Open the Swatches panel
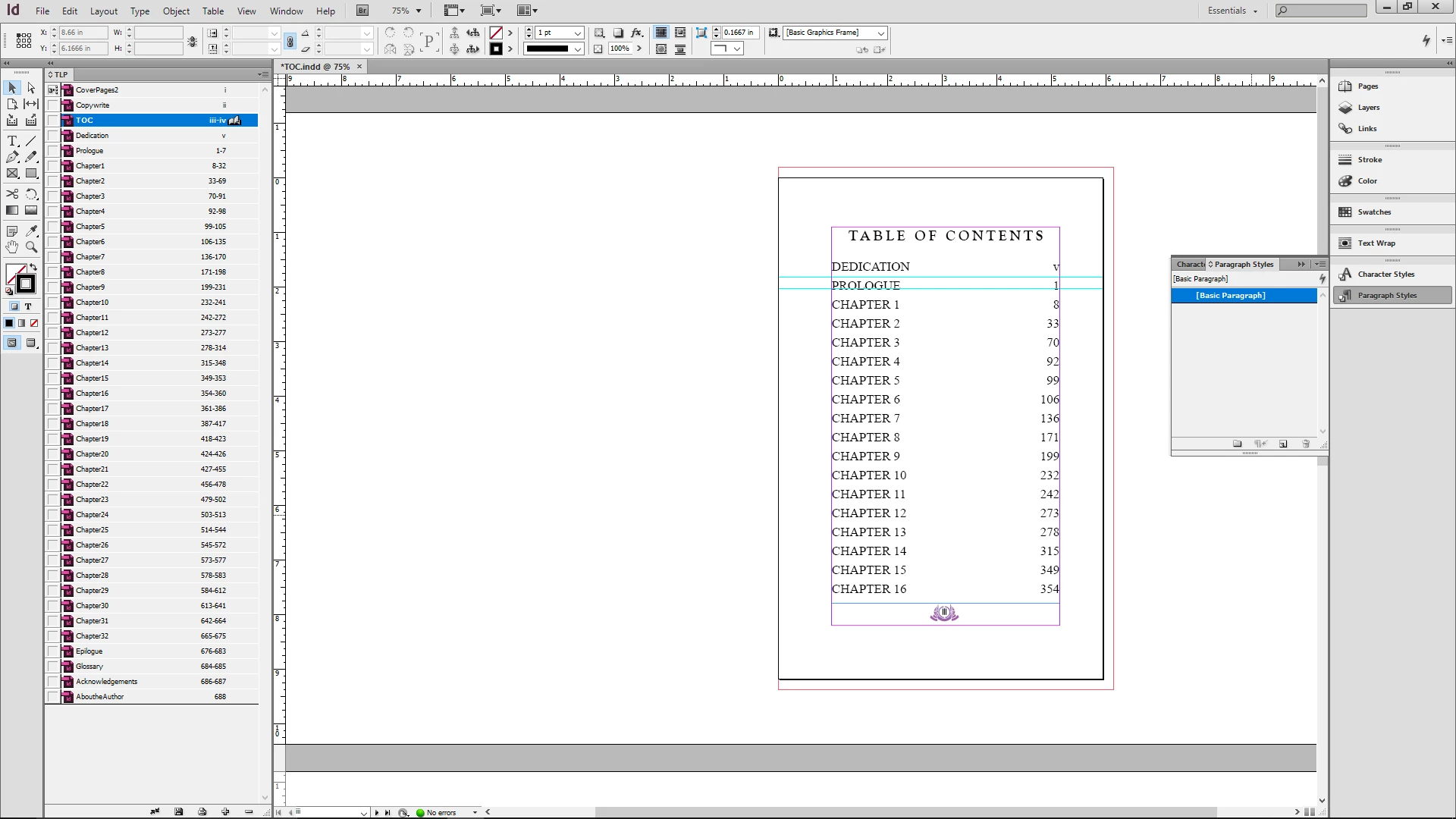 click(1373, 212)
